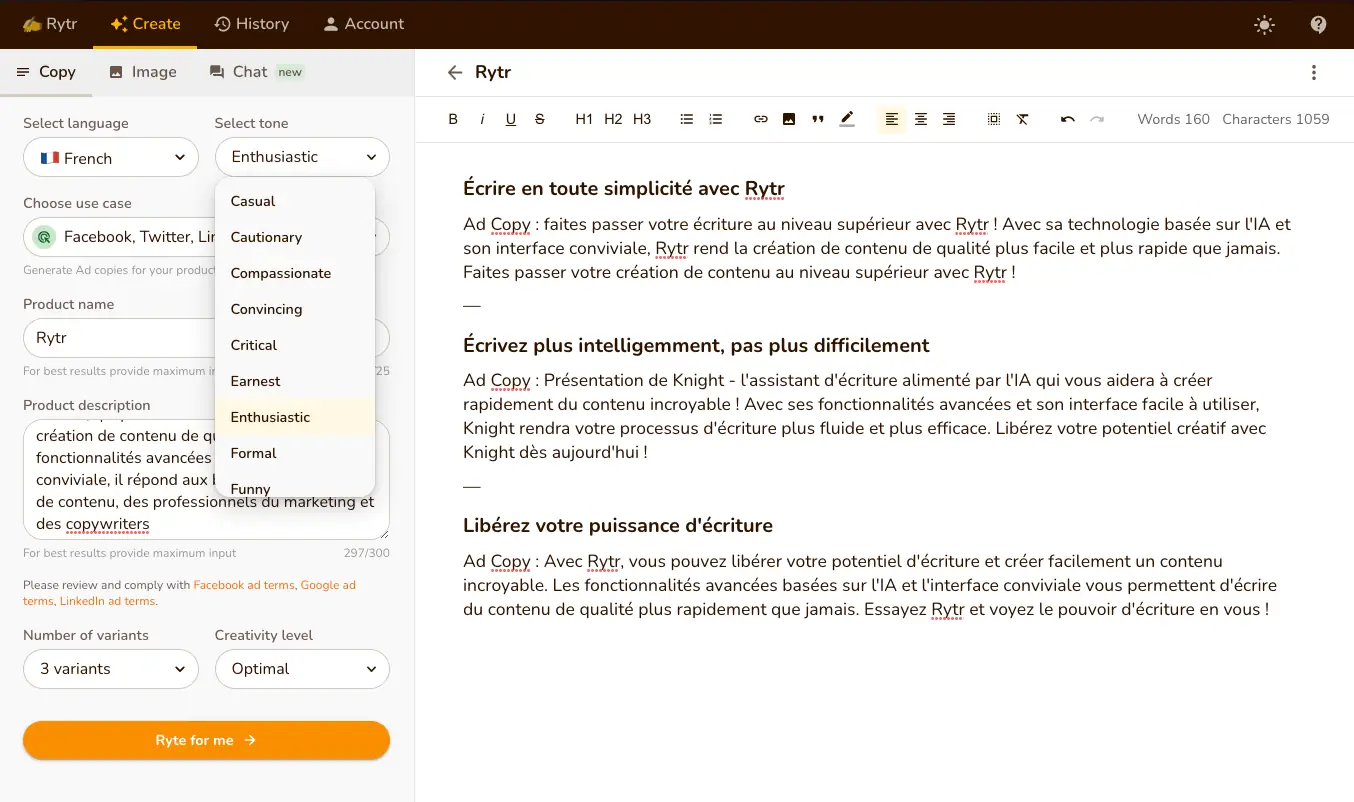Viewport: 1354px width, 802px height.
Task: Select Convincing tone option
Action: coord(295,309)
